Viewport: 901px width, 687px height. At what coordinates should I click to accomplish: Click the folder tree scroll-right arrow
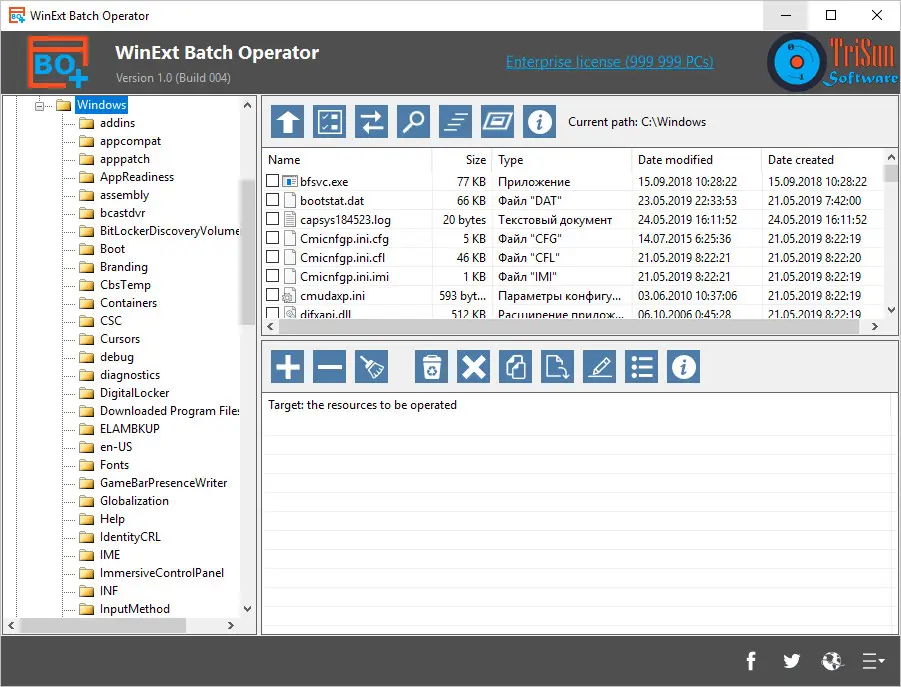click(x=230, y=625)
